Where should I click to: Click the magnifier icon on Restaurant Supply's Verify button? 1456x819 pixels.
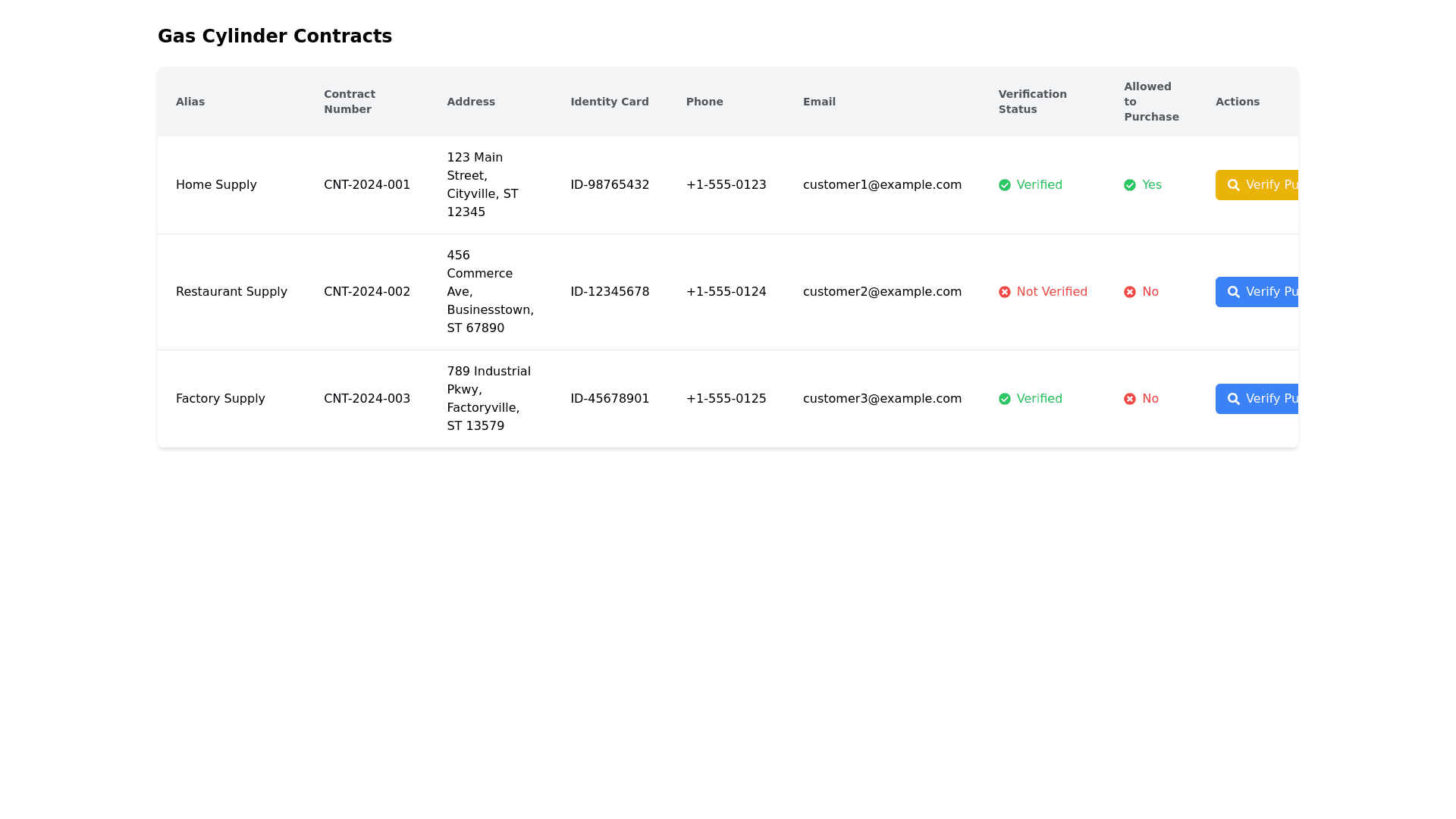[1234, 292]
